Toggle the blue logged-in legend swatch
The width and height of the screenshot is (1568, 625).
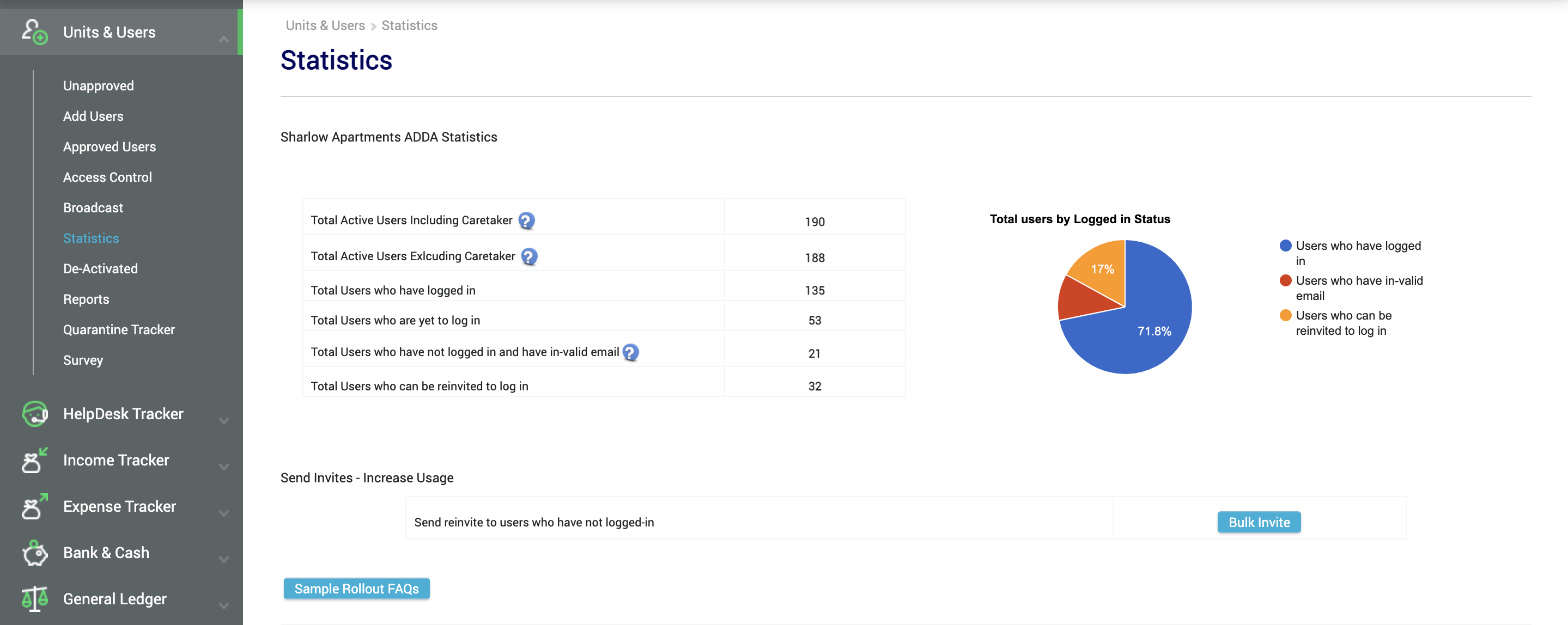point(1286,246)
